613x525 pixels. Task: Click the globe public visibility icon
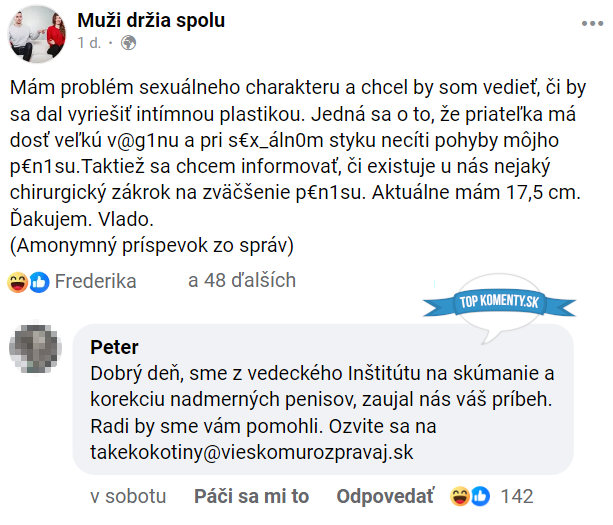(x=128, y=43)
